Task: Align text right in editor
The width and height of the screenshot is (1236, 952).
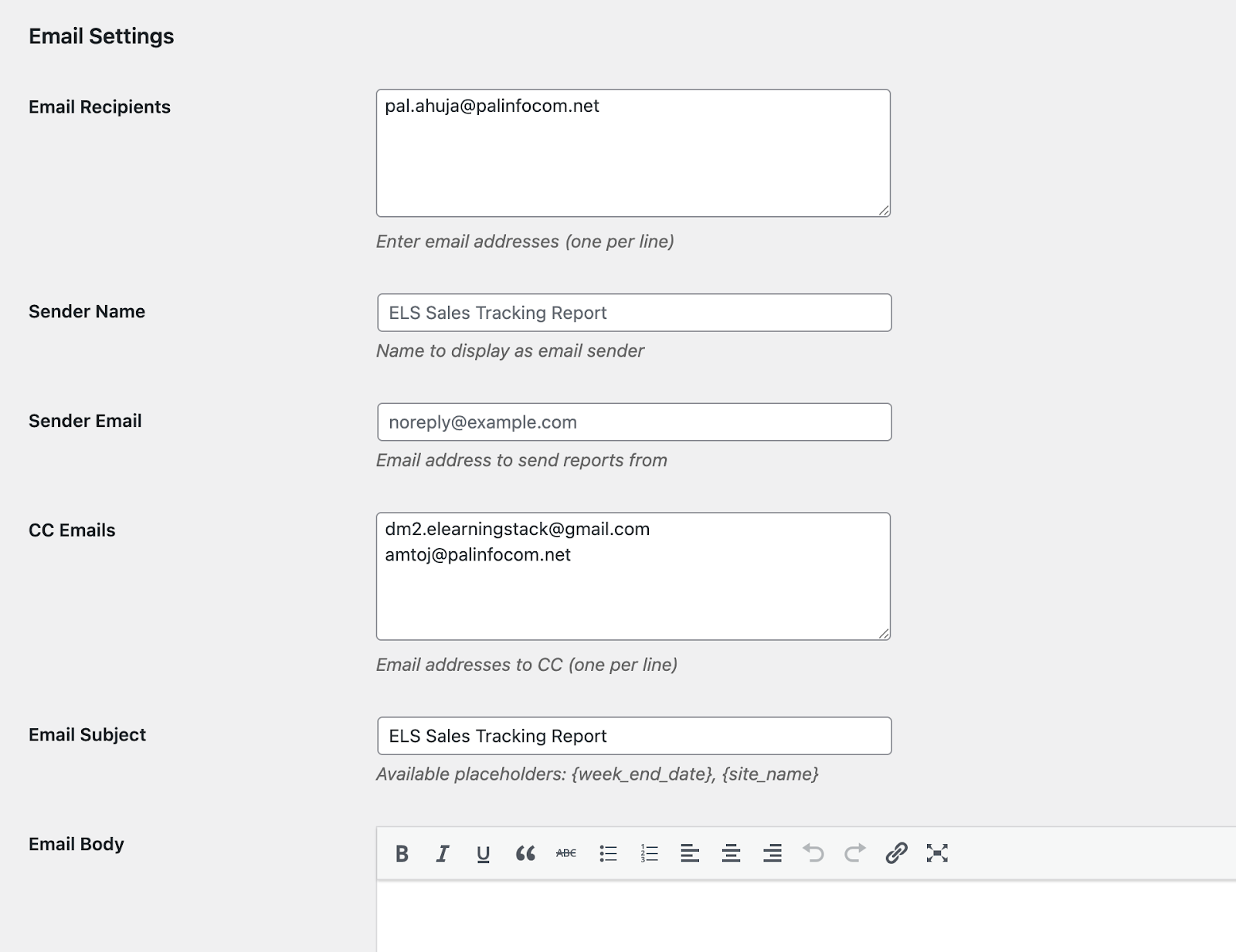Action: [772, 853]
